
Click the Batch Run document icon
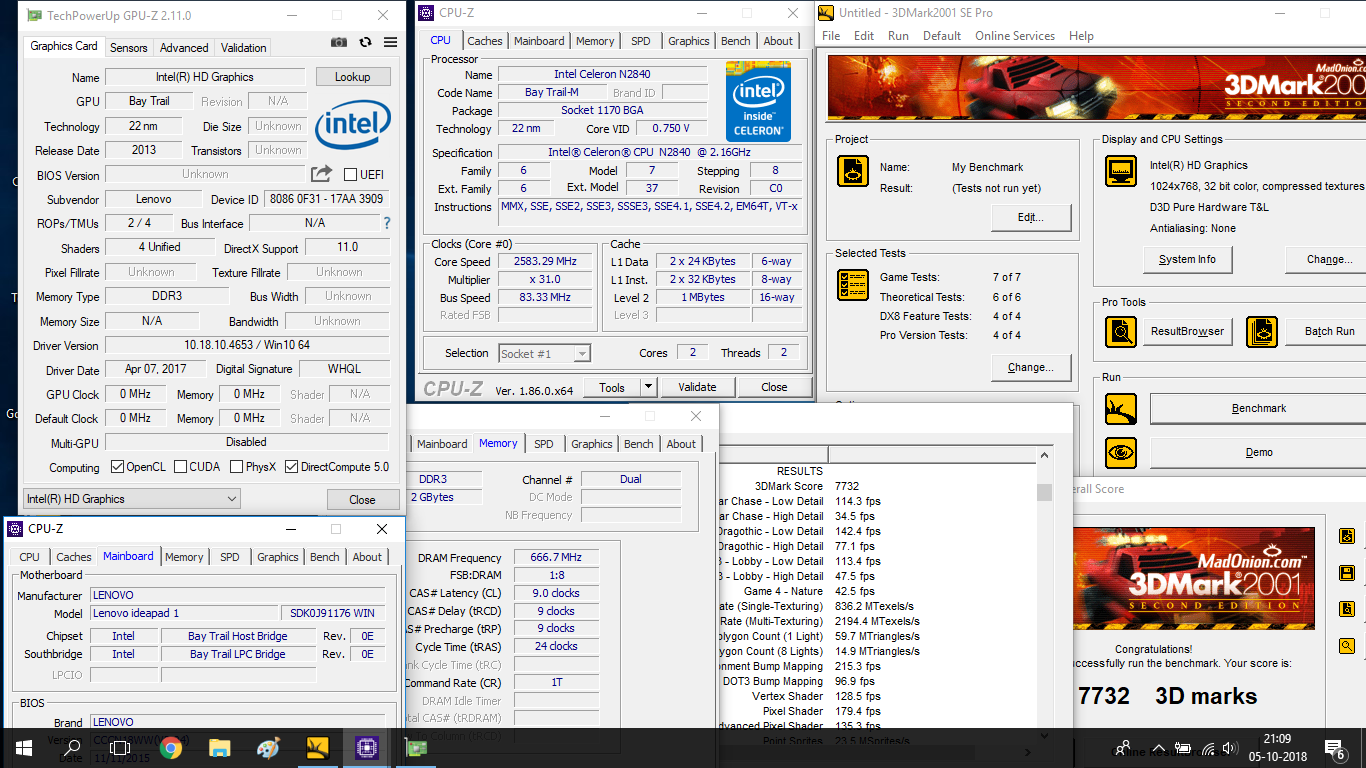coord(1262,331)
